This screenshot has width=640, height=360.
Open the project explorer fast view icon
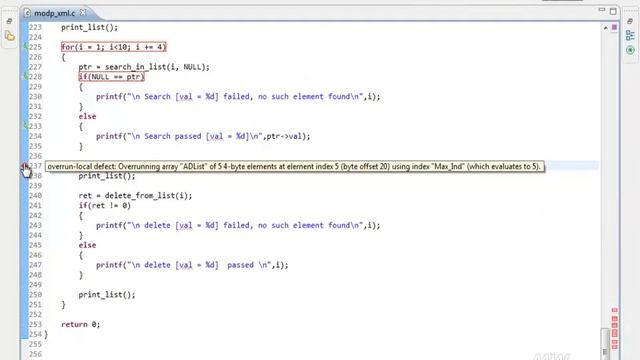point(9,36)
